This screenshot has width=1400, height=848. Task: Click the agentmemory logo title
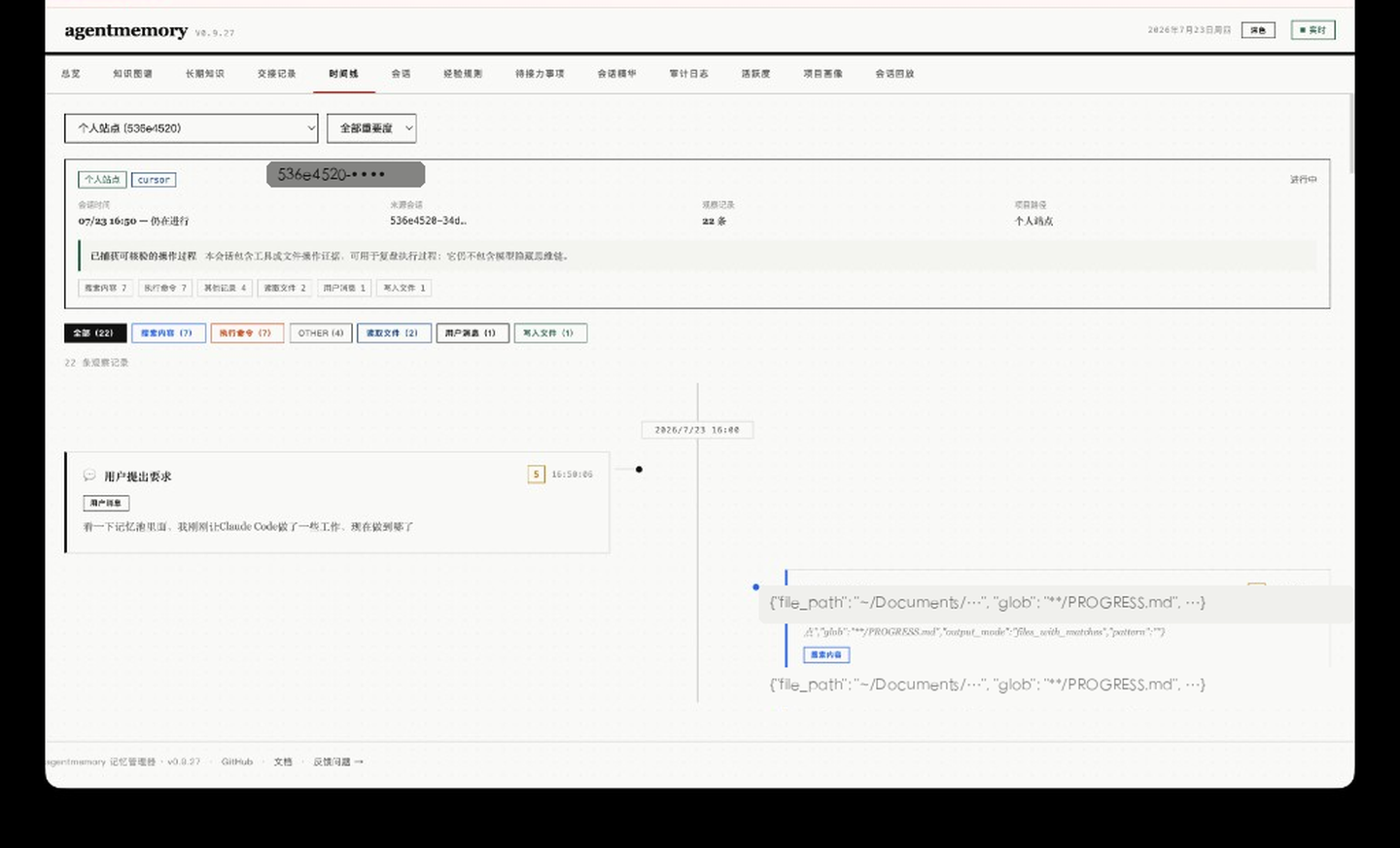[x=126, y=30]
